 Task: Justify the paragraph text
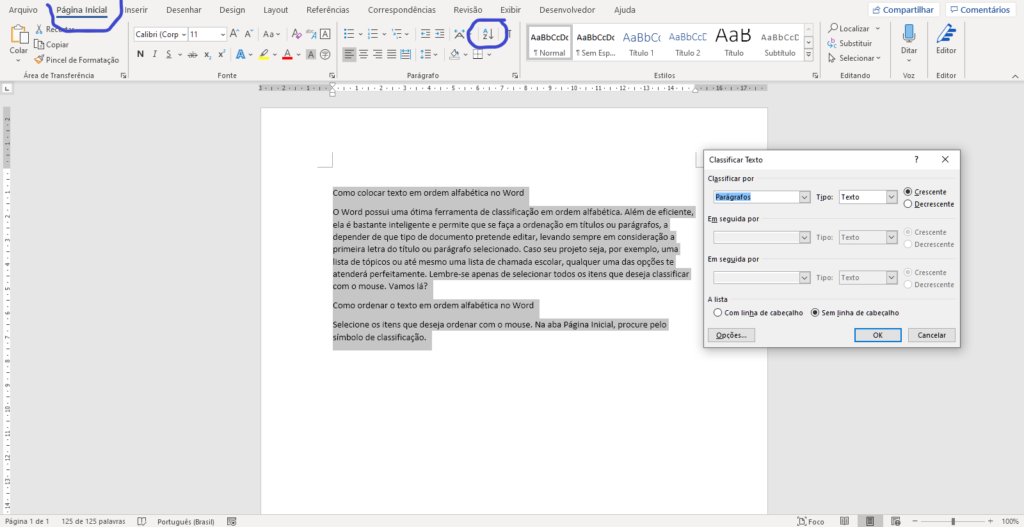point(391,54)
